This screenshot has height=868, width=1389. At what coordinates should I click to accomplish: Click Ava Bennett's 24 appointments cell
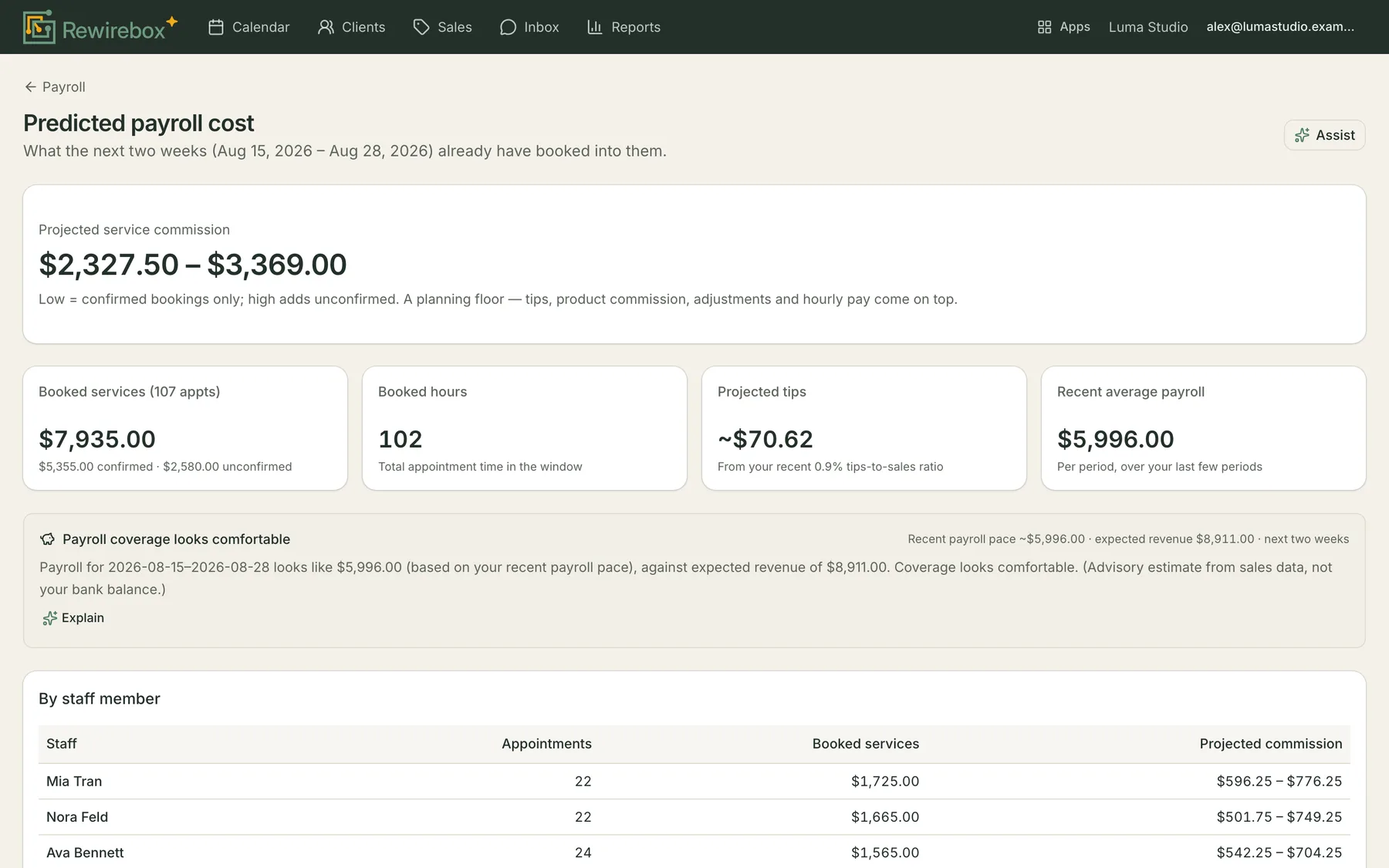[583, 853]
